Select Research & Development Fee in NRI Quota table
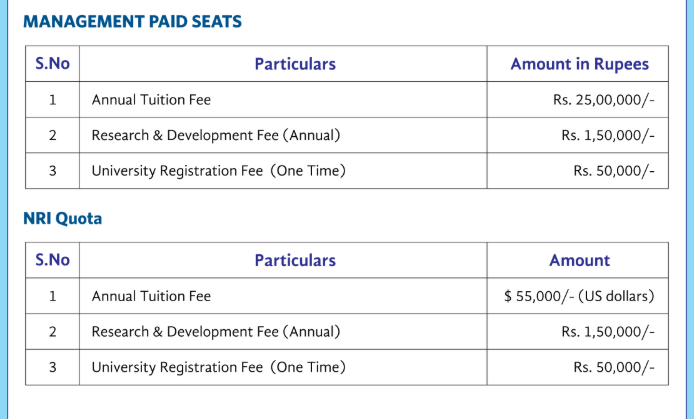Viewport: 694px width, 419px height. tap(215, 331)
